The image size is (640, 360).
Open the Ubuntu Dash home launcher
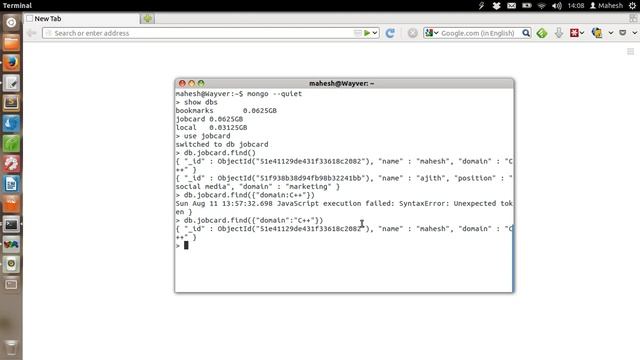(11, 22)
